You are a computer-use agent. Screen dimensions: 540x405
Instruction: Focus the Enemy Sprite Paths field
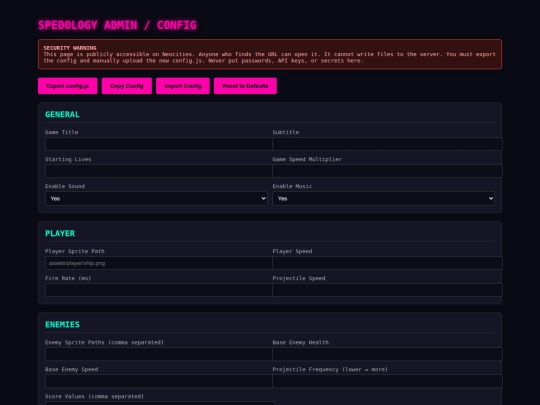159,354
